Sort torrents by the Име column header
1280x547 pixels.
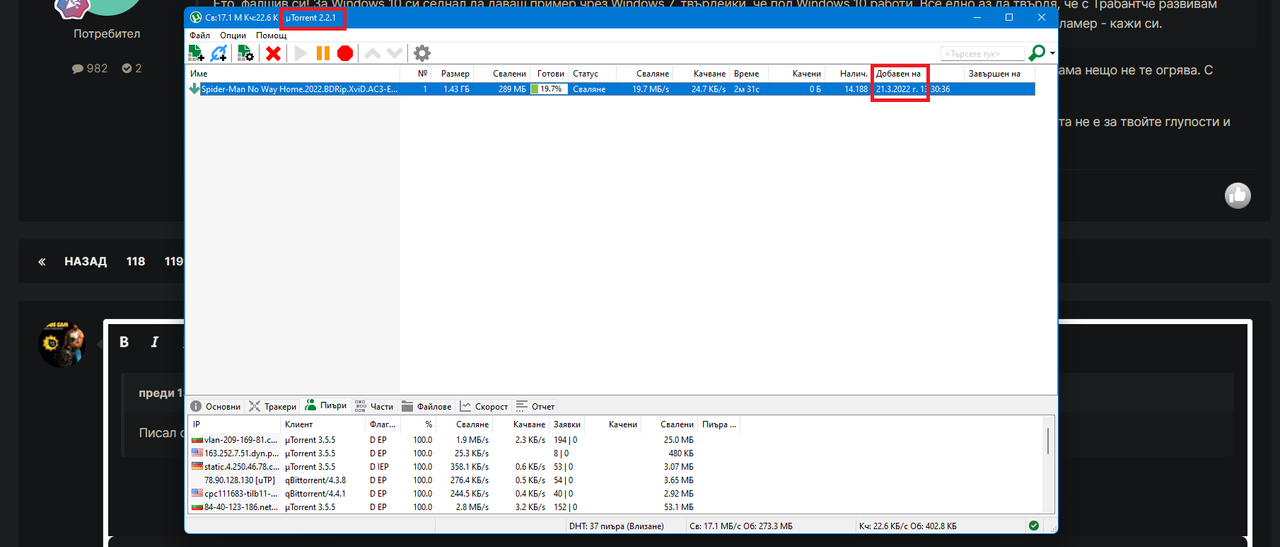294,74
